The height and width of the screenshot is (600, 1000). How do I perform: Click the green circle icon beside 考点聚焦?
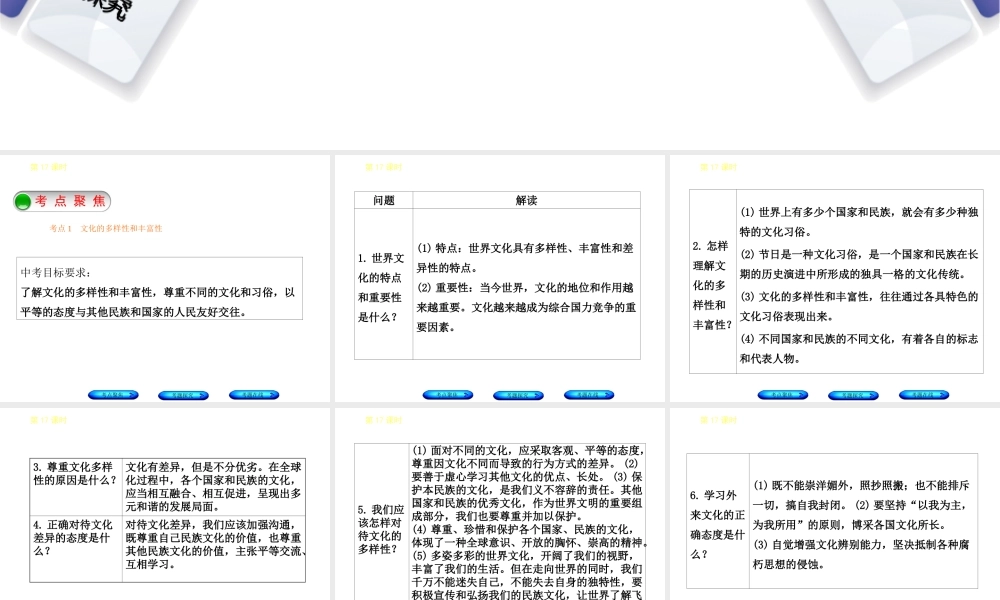23,201
